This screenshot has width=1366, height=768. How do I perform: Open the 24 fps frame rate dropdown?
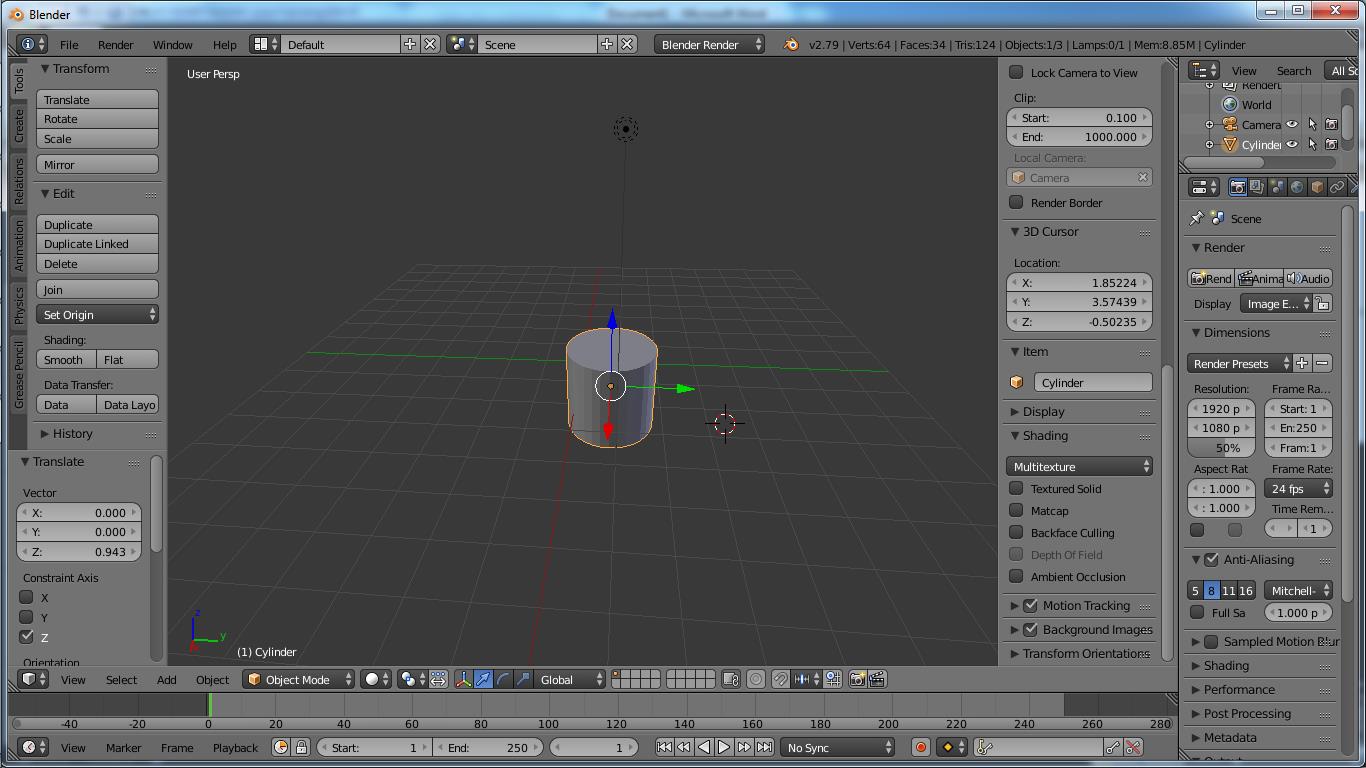[1298, 488]
